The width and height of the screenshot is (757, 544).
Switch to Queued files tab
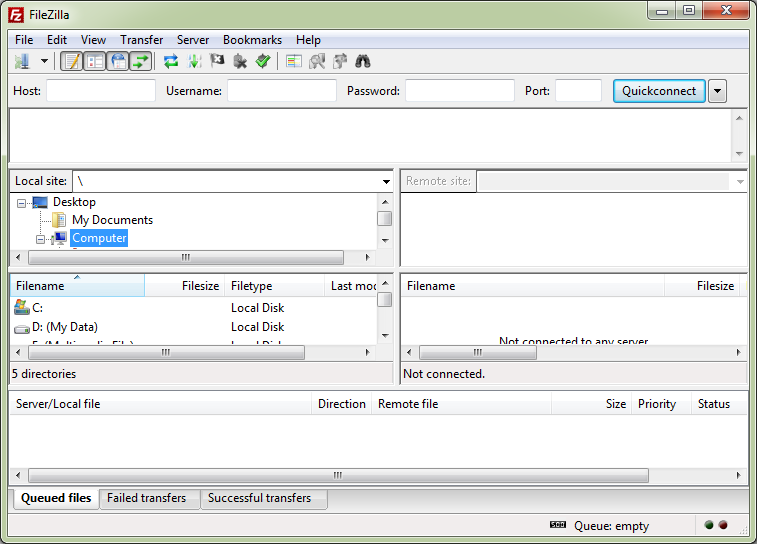[x=56, y=498]
